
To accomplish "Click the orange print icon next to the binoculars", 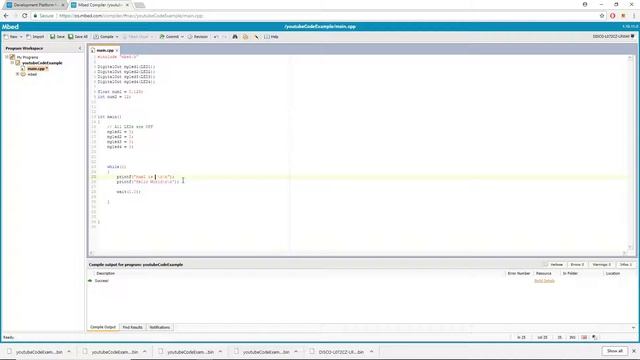I will coord(245,37).
